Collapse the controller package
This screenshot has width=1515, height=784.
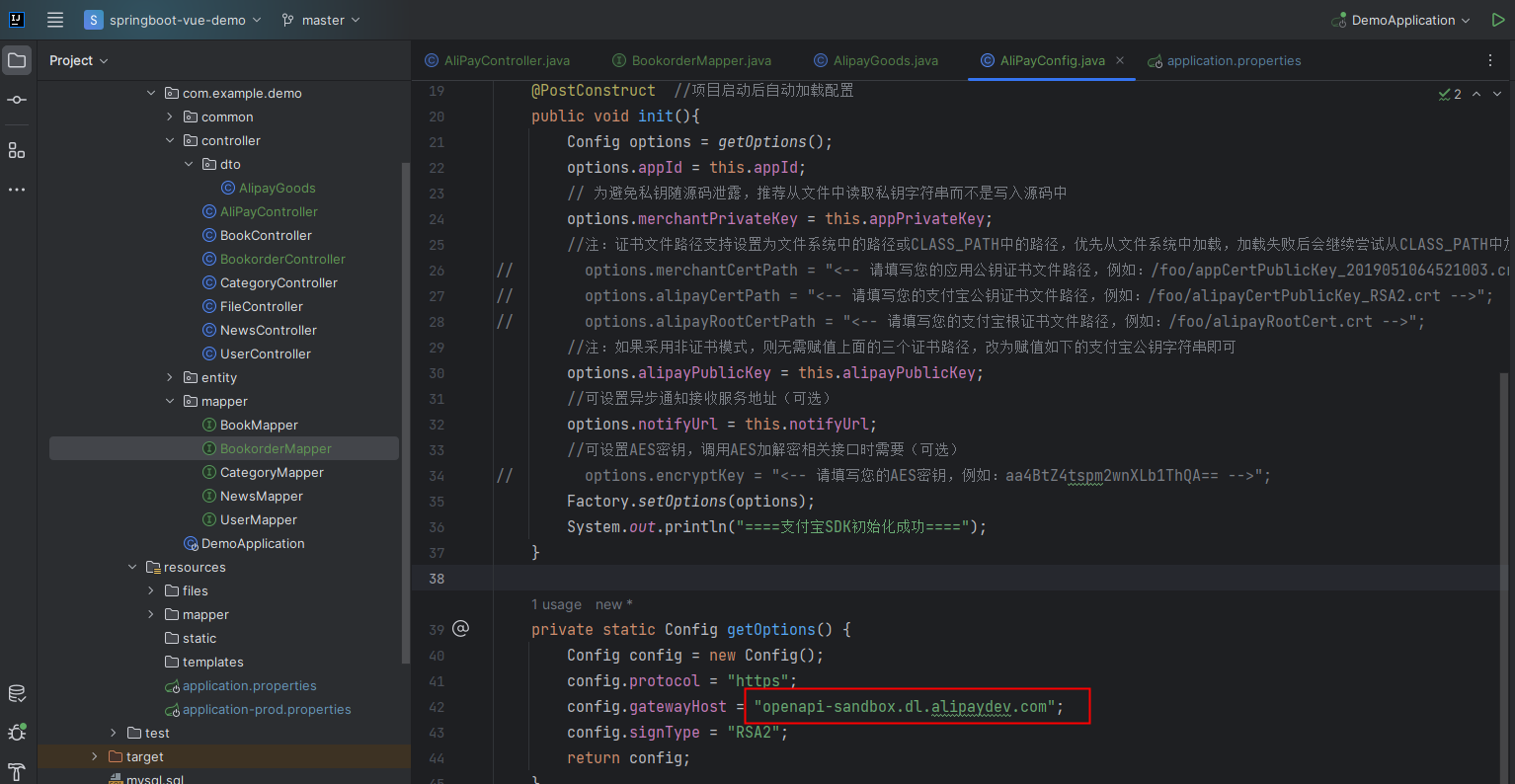pos(170,140)
